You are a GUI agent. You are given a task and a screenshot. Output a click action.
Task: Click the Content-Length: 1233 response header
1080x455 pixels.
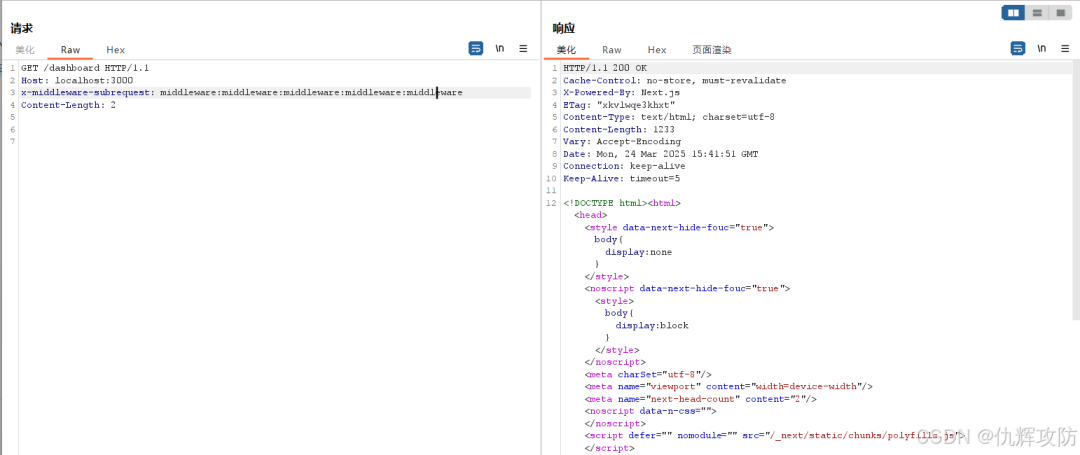619,129
